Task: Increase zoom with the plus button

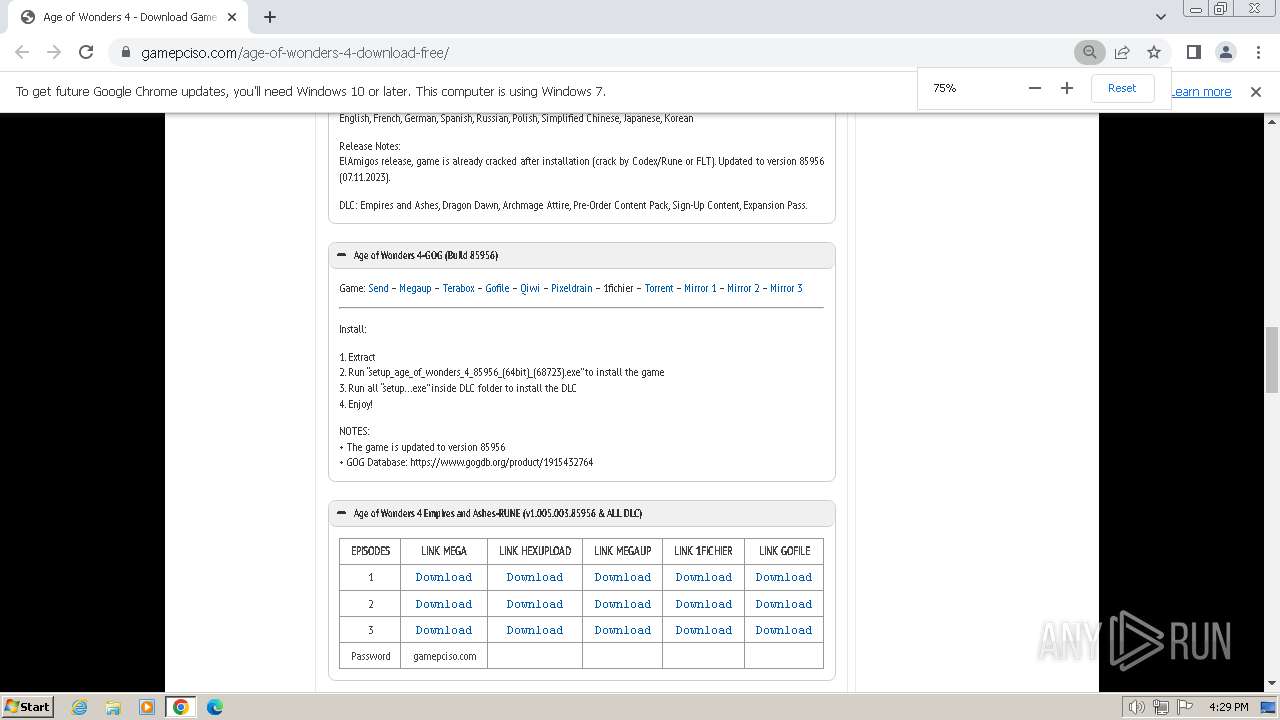Action: point(1067,88)
